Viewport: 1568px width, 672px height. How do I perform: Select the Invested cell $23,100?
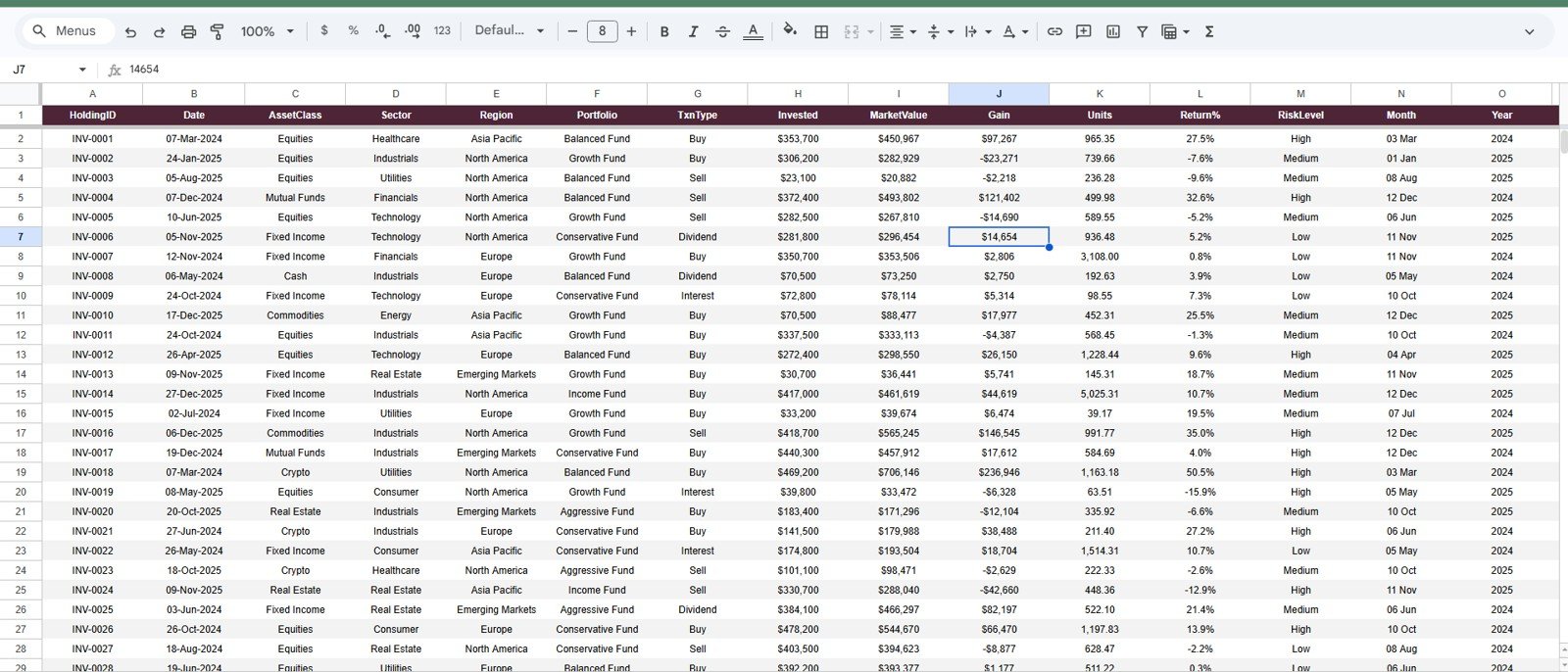[x=798, y=178]
